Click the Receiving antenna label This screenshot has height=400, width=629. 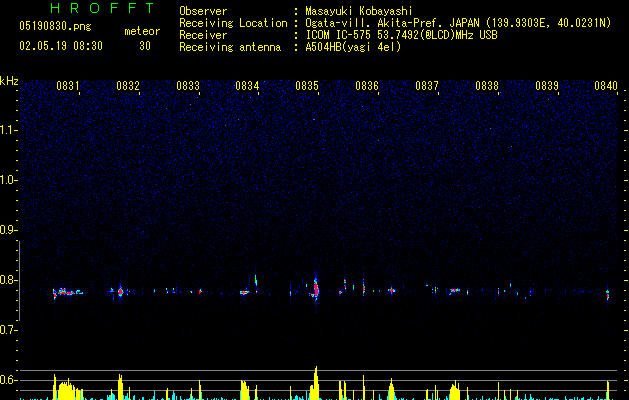(230, 47)
